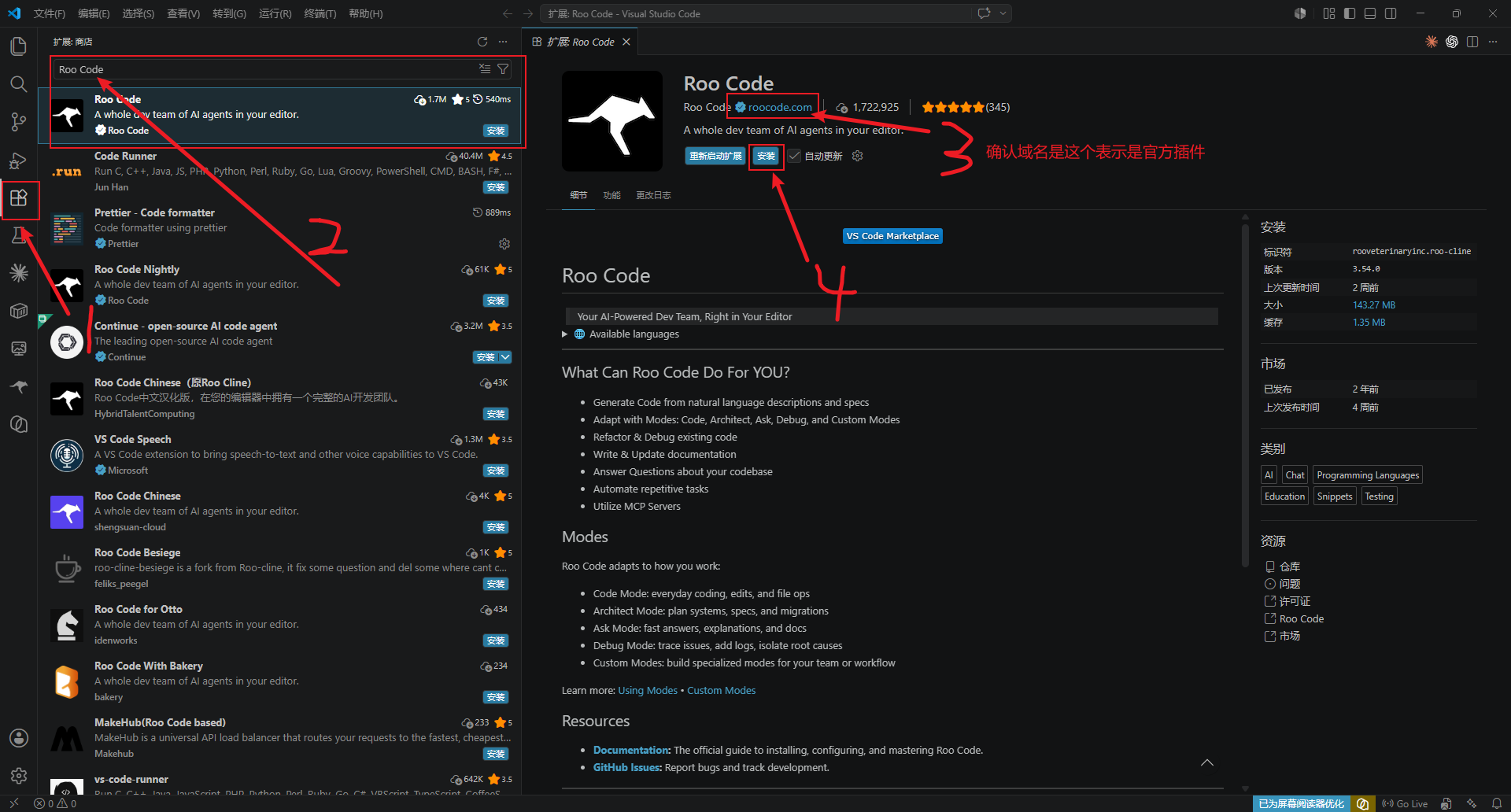Open the Testing flask view
The height and width of the screenshot is (812, 1511).
point(19,235)
